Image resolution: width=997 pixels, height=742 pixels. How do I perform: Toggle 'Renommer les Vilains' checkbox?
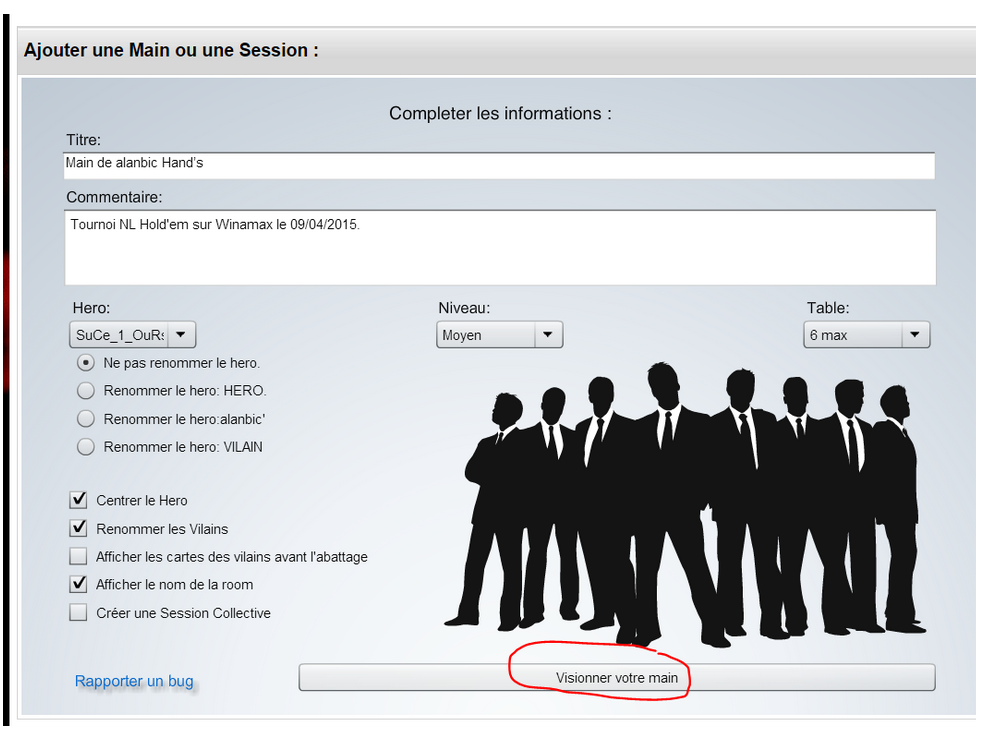pos(78,528)
